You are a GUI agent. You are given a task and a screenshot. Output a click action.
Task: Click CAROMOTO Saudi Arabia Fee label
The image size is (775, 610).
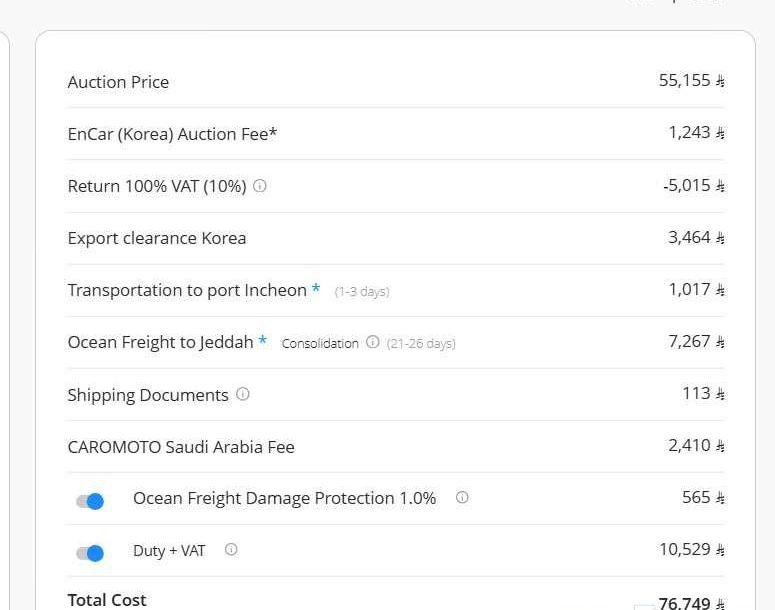pyautogui.click(x=181, y=447)
